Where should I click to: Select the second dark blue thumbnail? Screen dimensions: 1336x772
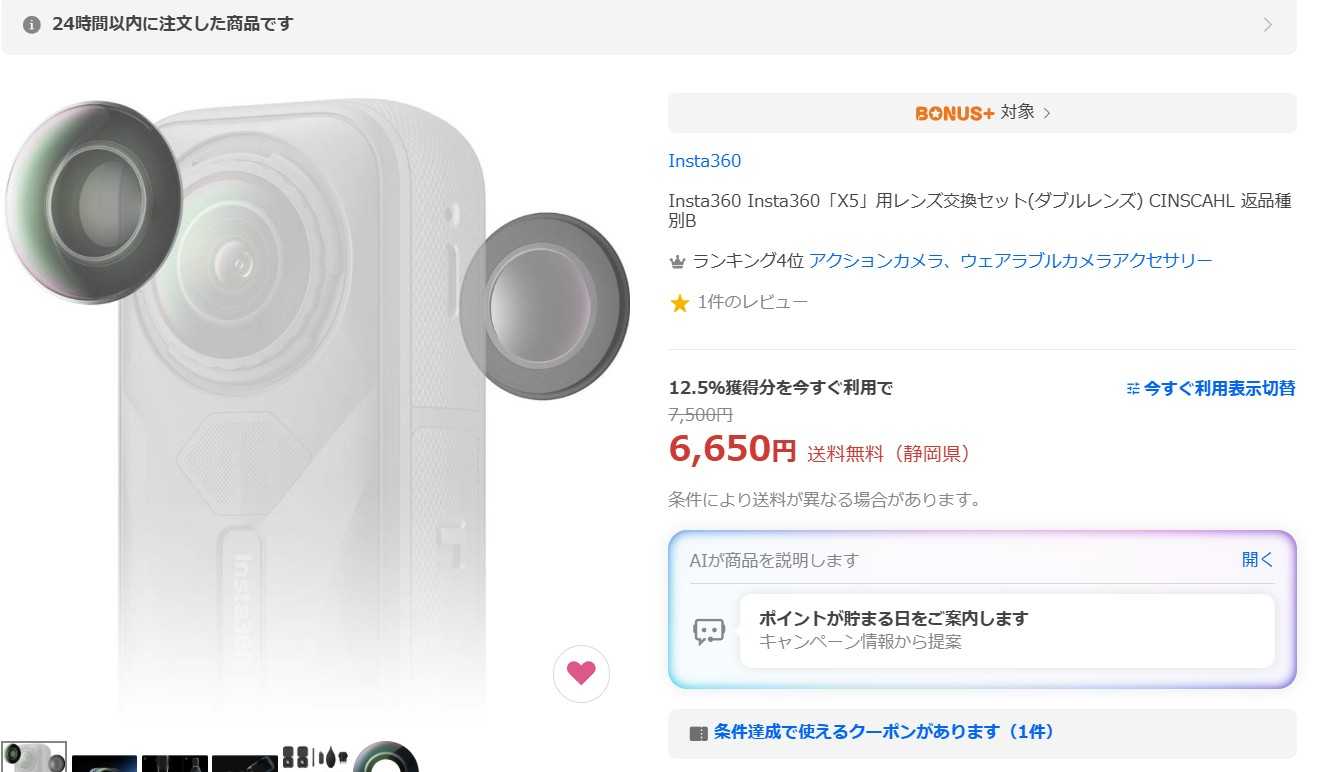pyautogui.click(x=104, y=762)
